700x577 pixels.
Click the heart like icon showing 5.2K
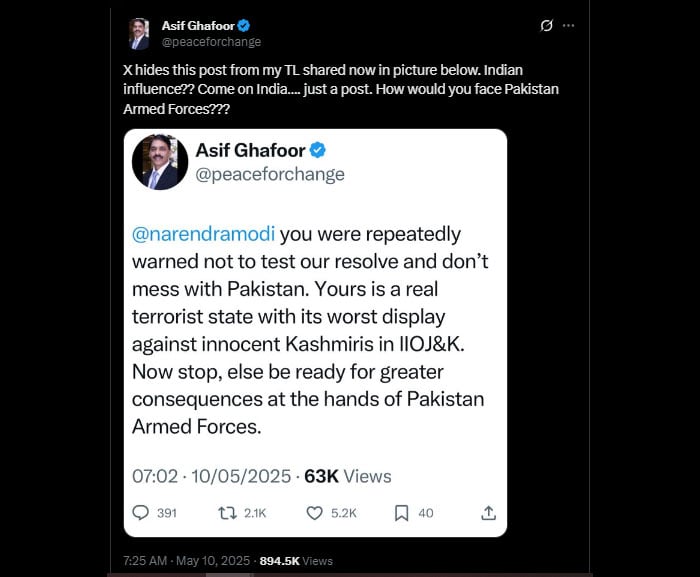pyautogui.click(x=314, y=513)
